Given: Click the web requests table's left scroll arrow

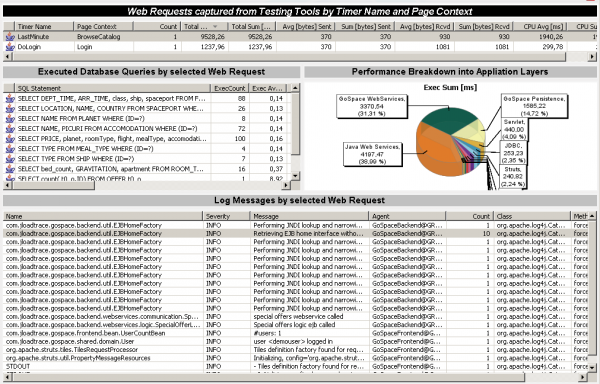Looking at the screenshot, I should click(7, 57).
